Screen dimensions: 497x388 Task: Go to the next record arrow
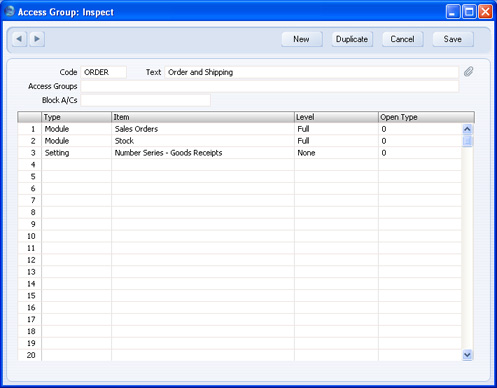click(x=37, y=39)
